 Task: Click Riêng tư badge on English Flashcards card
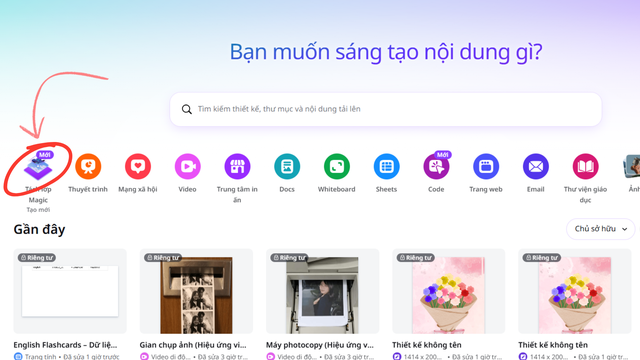pyautogui.click(x=37, y=258)
